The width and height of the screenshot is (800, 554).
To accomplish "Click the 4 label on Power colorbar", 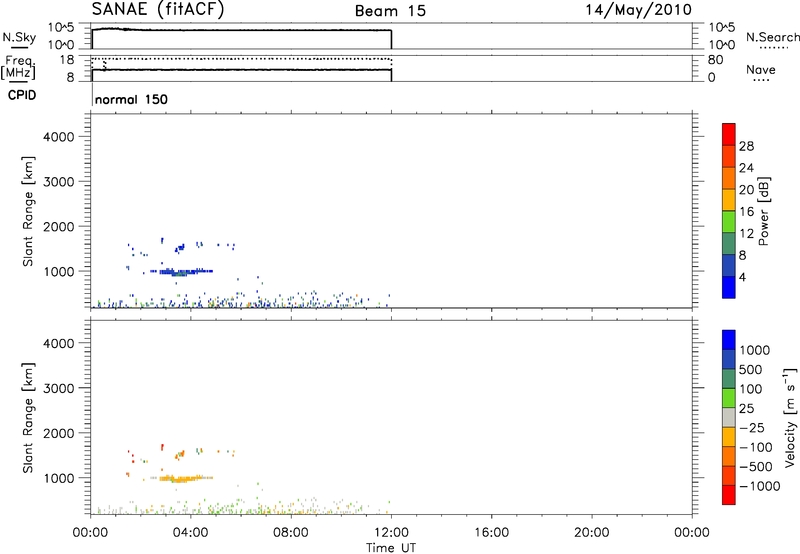I will (743, 277).
